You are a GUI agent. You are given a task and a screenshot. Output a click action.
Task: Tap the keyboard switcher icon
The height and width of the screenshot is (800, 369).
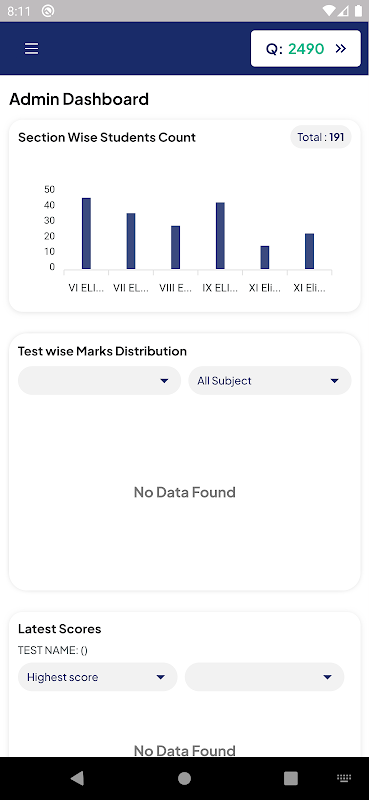[345, 778]
